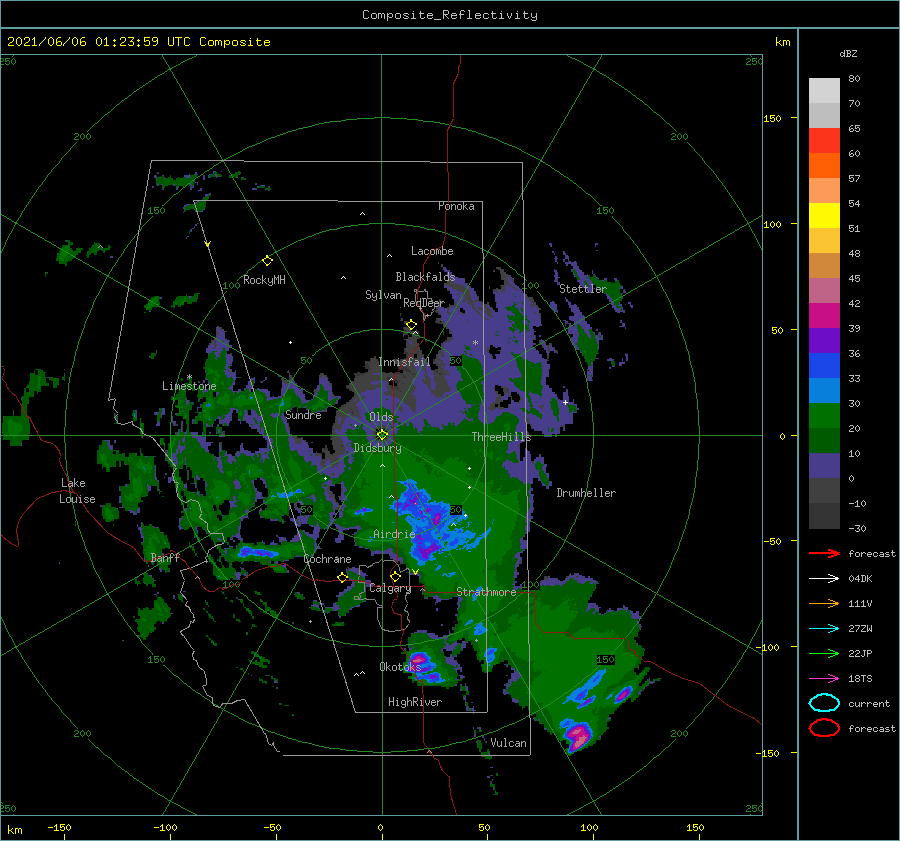Click the Cochrane label
Image resolution: width=900 pixels, height=841 pixels.
[327, 559]
